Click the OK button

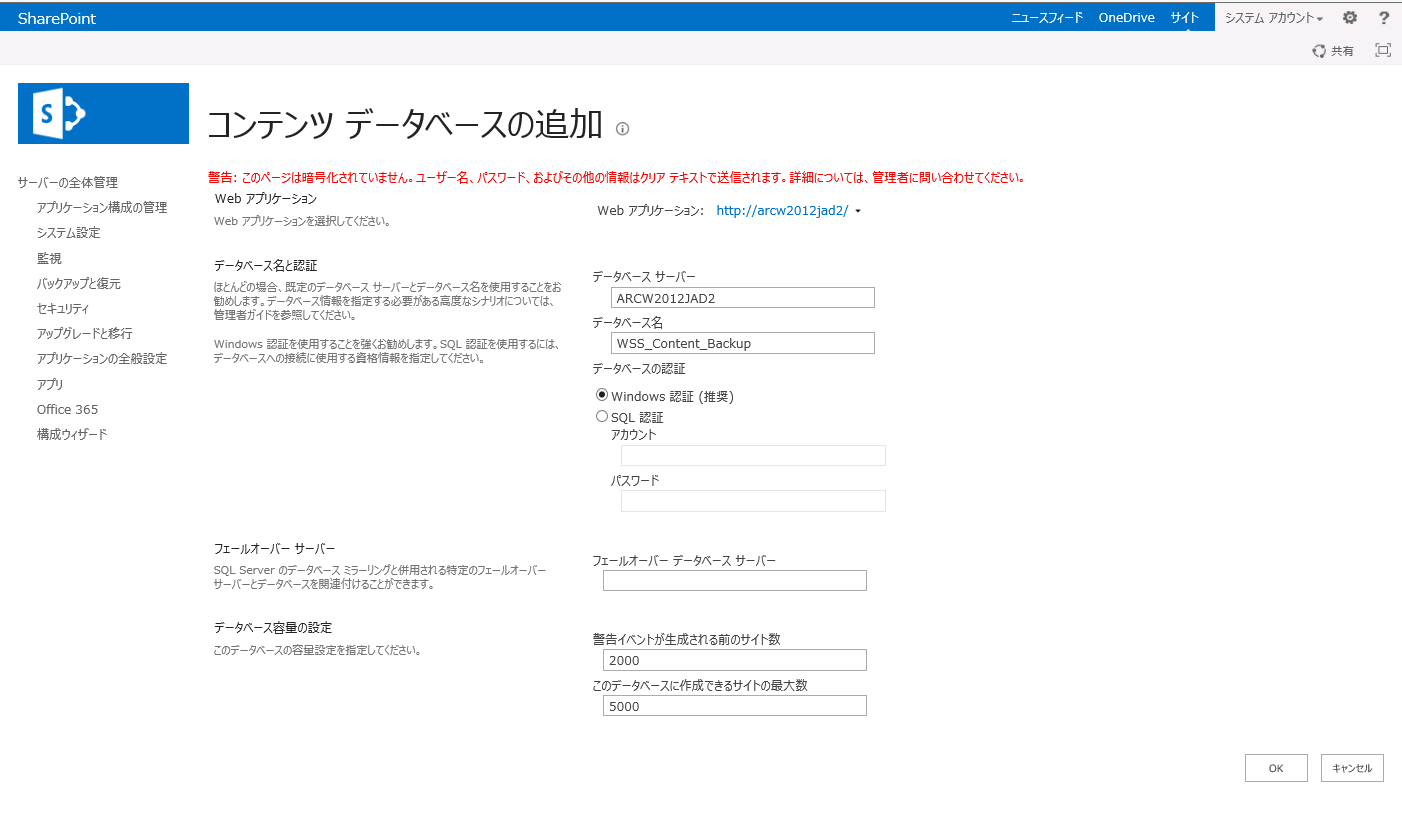click(x=1276, y=768)
